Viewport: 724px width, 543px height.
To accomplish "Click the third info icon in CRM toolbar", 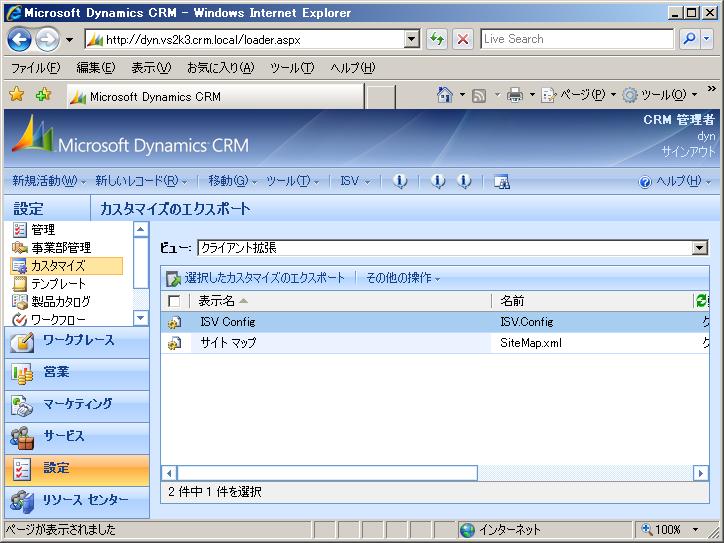I will pos(464,181).
